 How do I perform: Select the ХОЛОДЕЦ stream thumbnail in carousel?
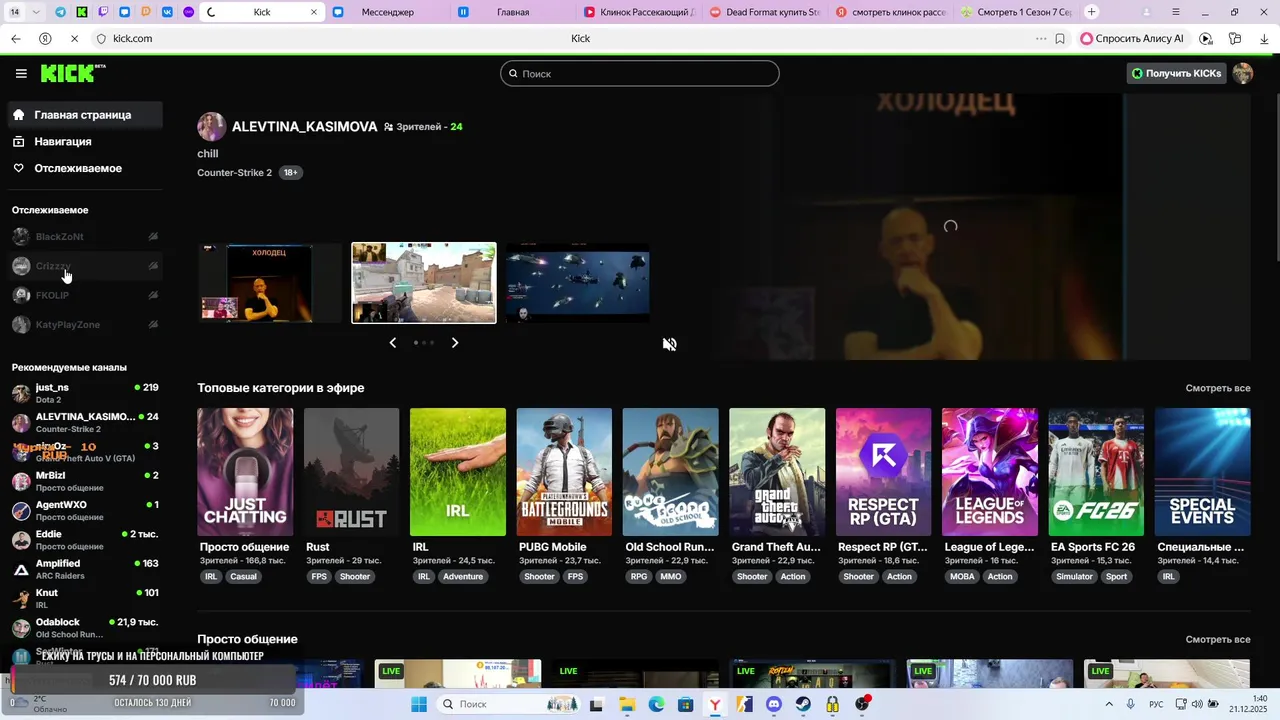coord(269,283)
